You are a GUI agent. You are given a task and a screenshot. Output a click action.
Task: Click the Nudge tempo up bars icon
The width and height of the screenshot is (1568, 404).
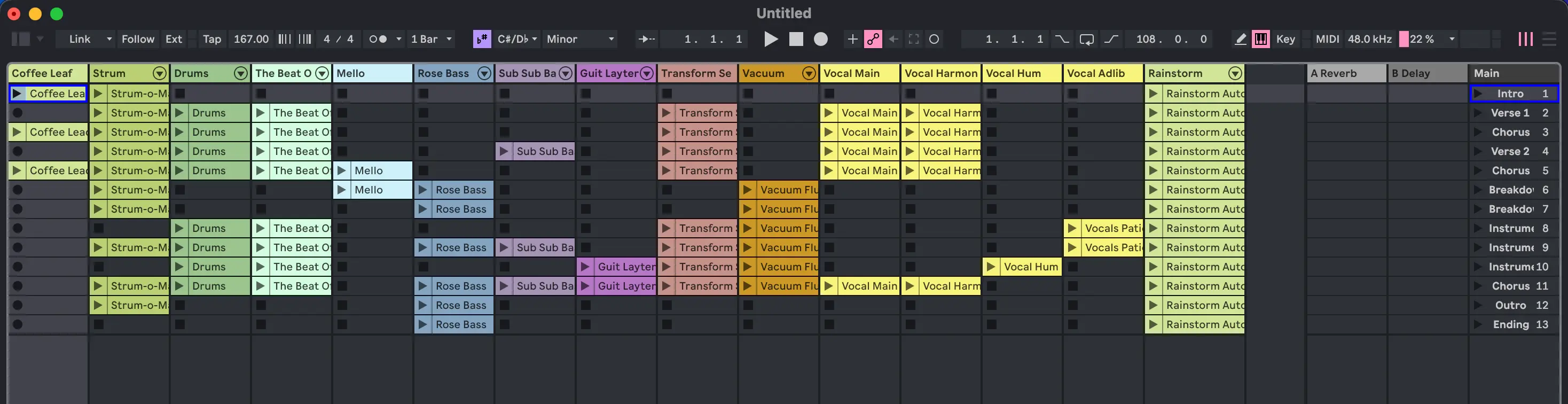(x=305, y=39)
